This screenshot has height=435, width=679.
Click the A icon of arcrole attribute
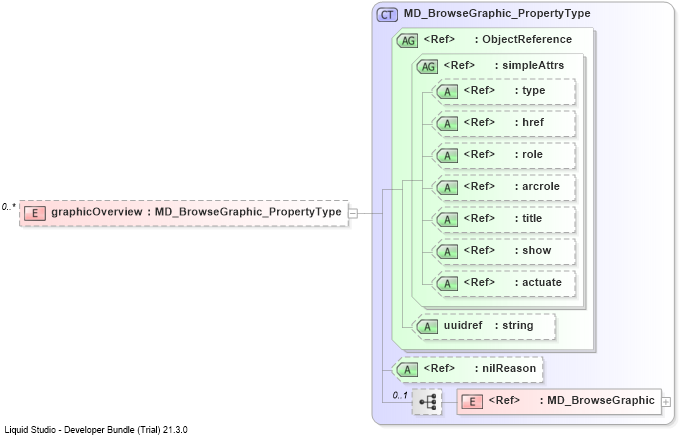pyautogui.click(x=447, y=188)
